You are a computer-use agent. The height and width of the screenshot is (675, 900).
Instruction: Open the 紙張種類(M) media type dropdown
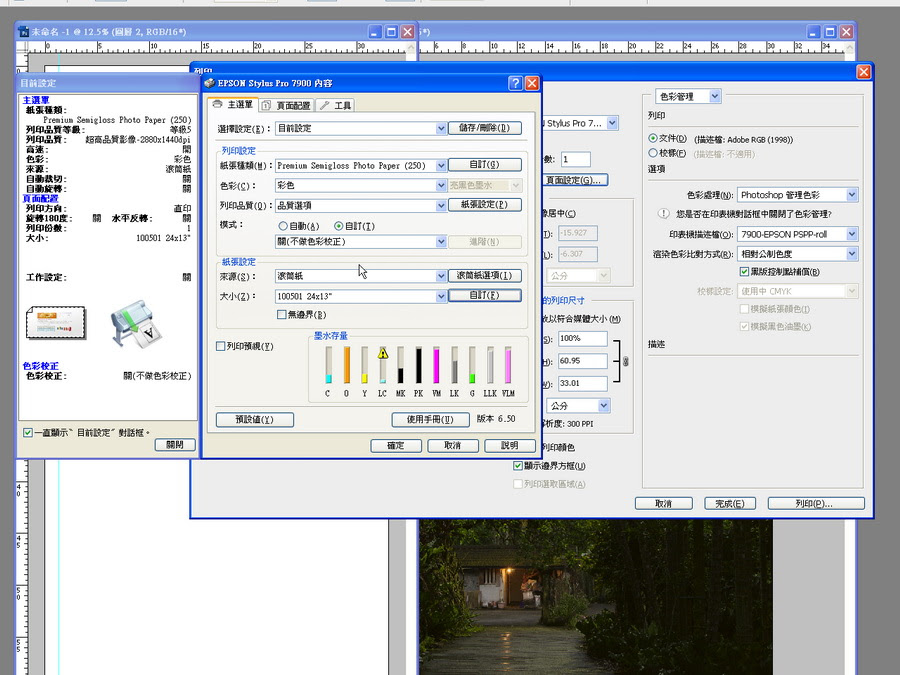coord(361,165)
